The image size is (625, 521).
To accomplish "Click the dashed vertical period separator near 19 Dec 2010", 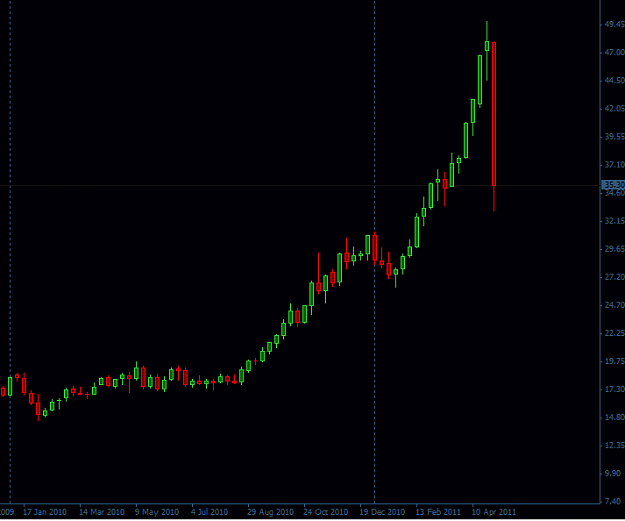I will [374, 251].
